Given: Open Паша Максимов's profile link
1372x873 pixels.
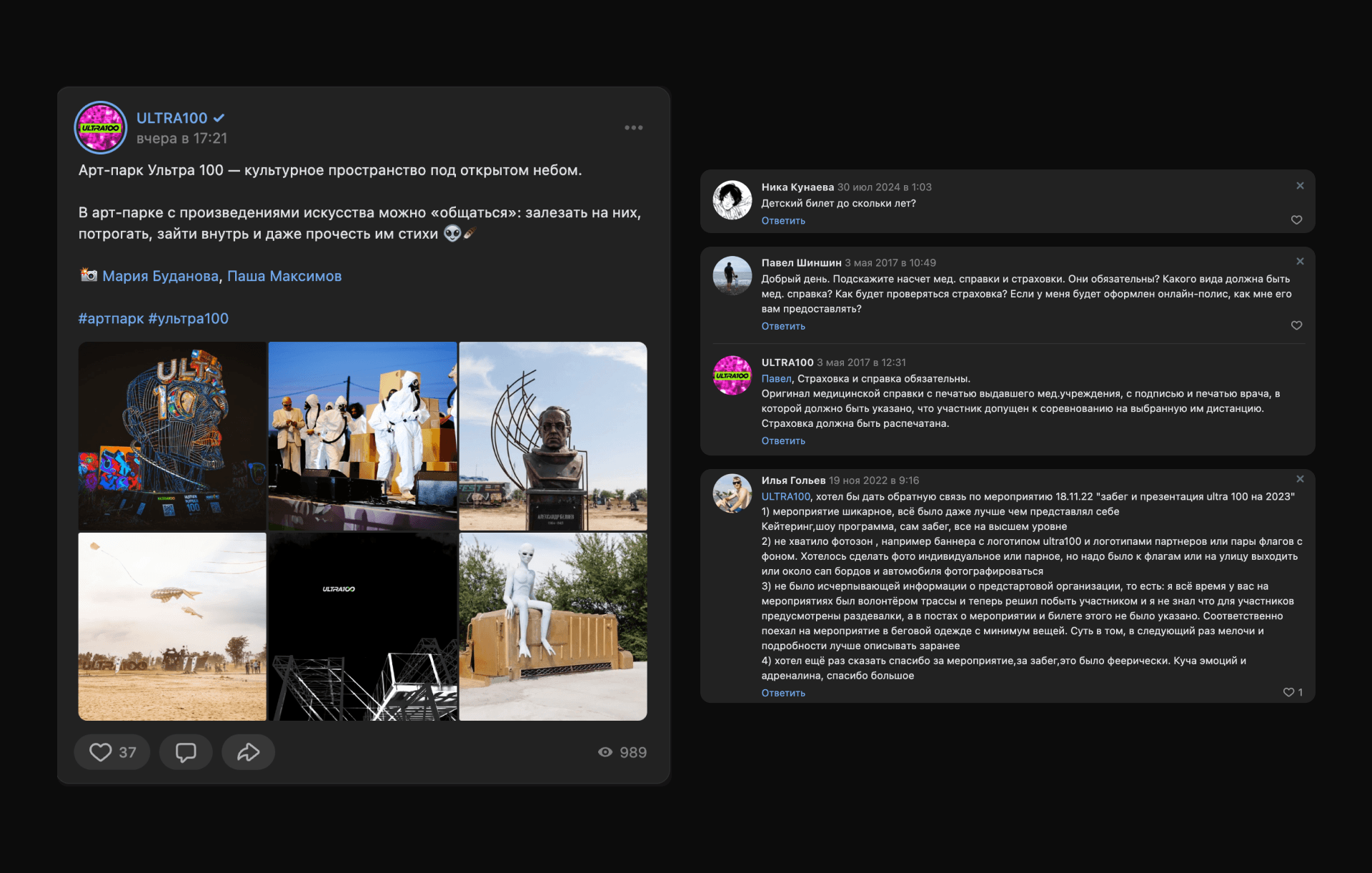Looking at the screenshot, I should (284, 276).
